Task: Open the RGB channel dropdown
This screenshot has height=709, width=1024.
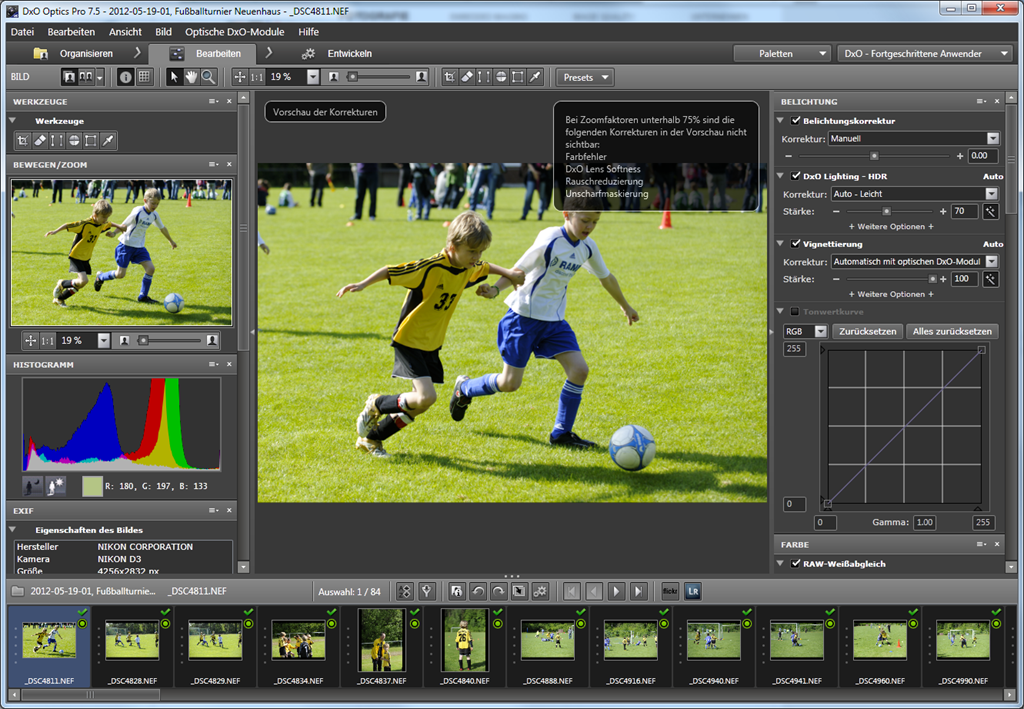Action: point(805,331)
